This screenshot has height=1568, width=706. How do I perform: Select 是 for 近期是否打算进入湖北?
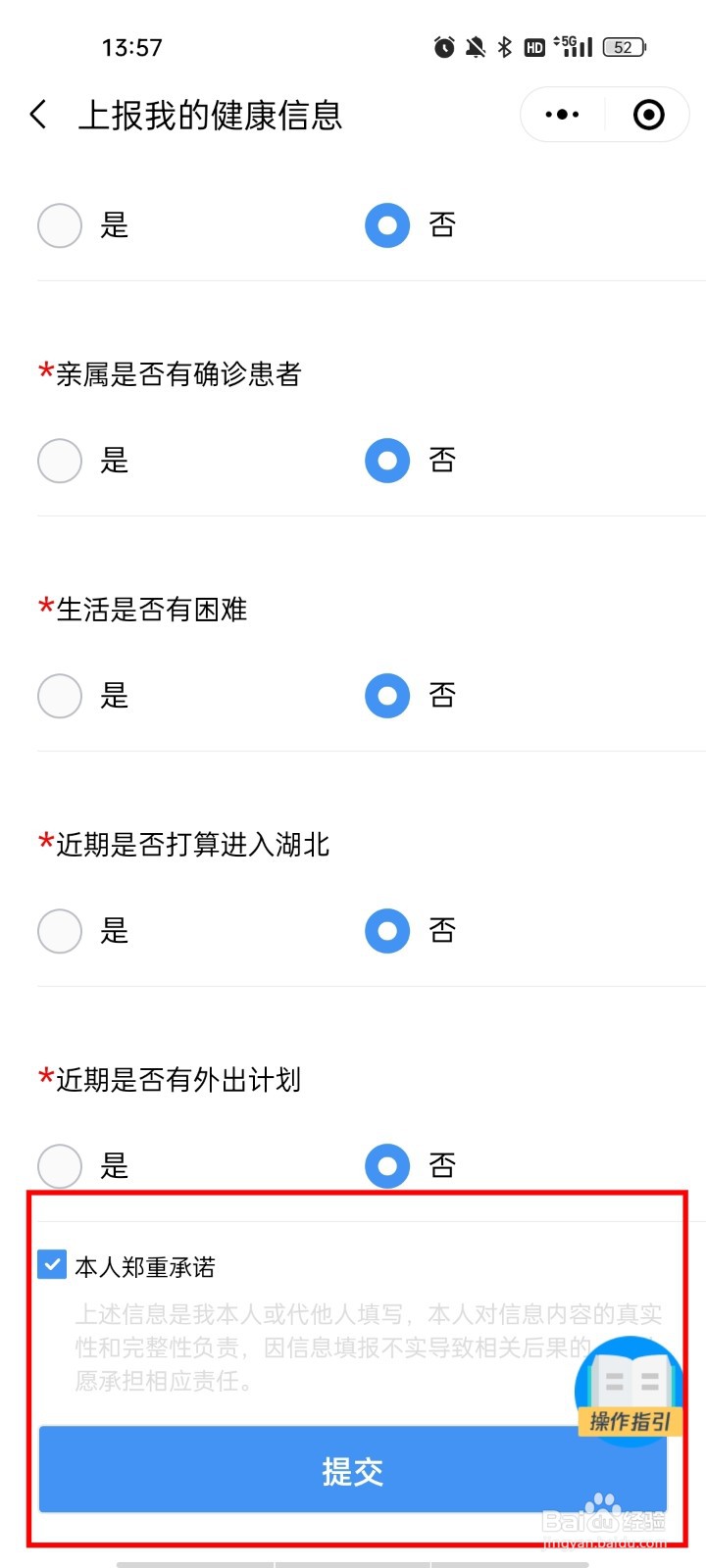60,931
